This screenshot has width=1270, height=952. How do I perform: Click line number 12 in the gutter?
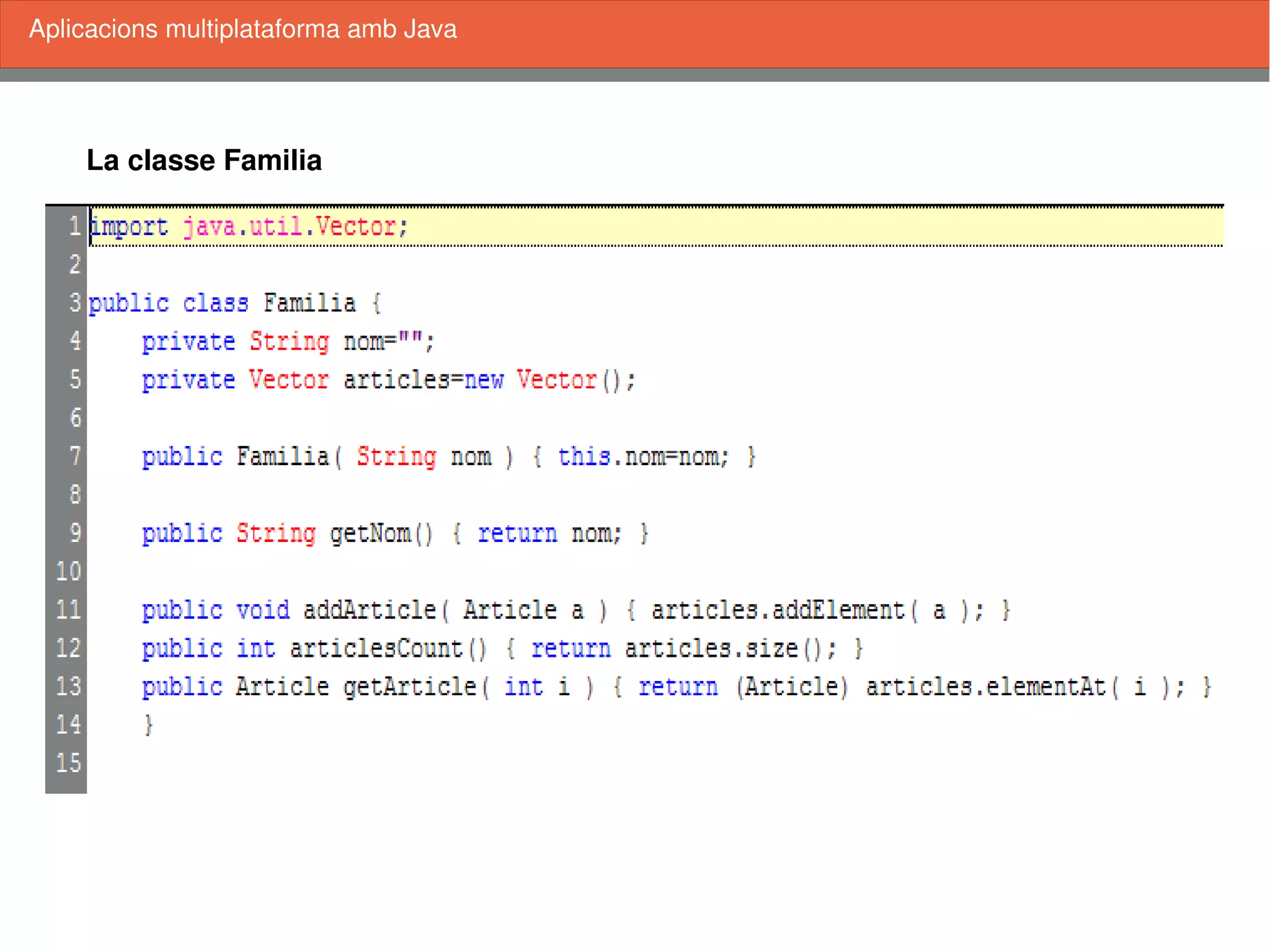pos(68,648)
